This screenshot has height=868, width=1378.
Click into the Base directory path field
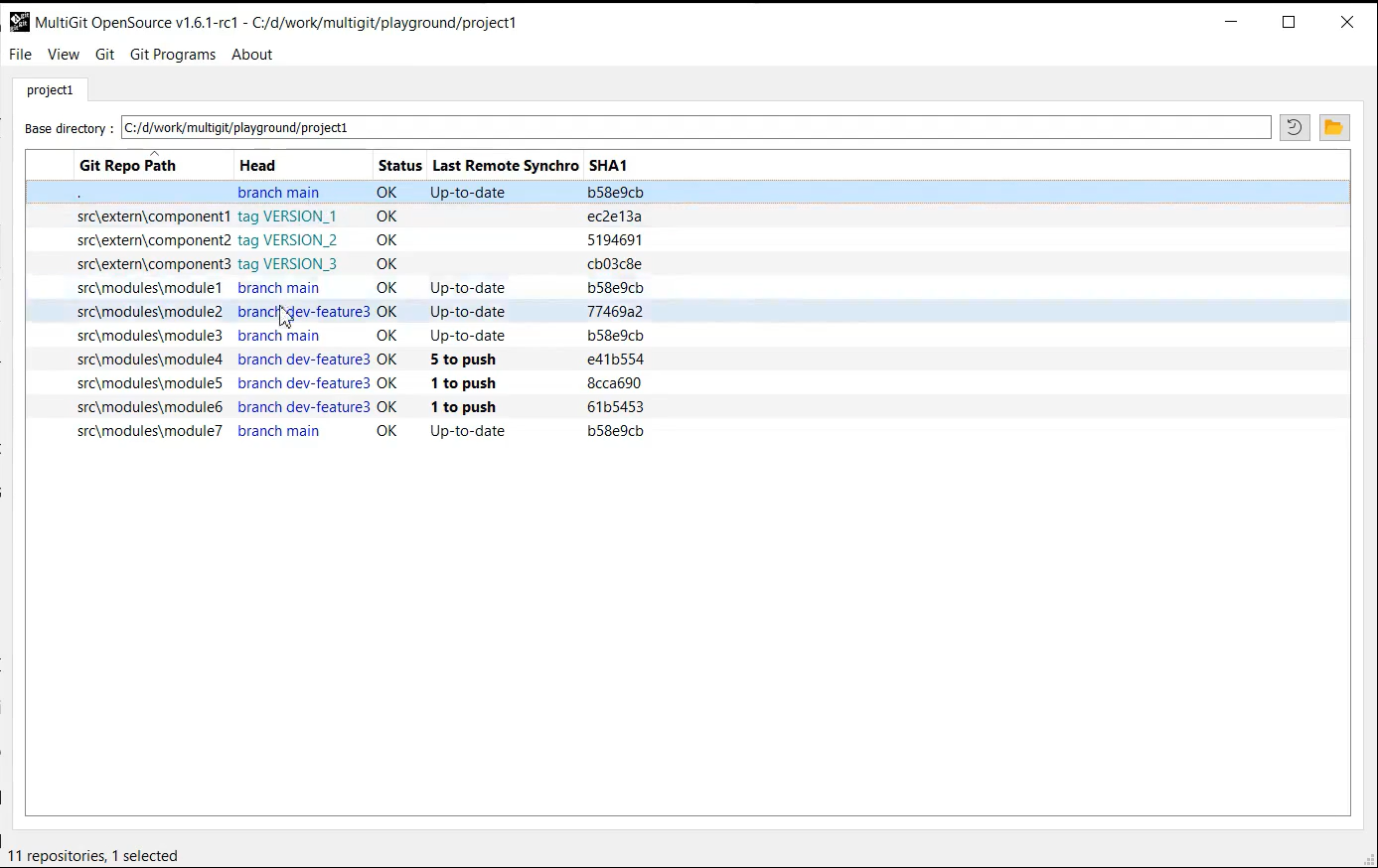click(x=695, y=127)
